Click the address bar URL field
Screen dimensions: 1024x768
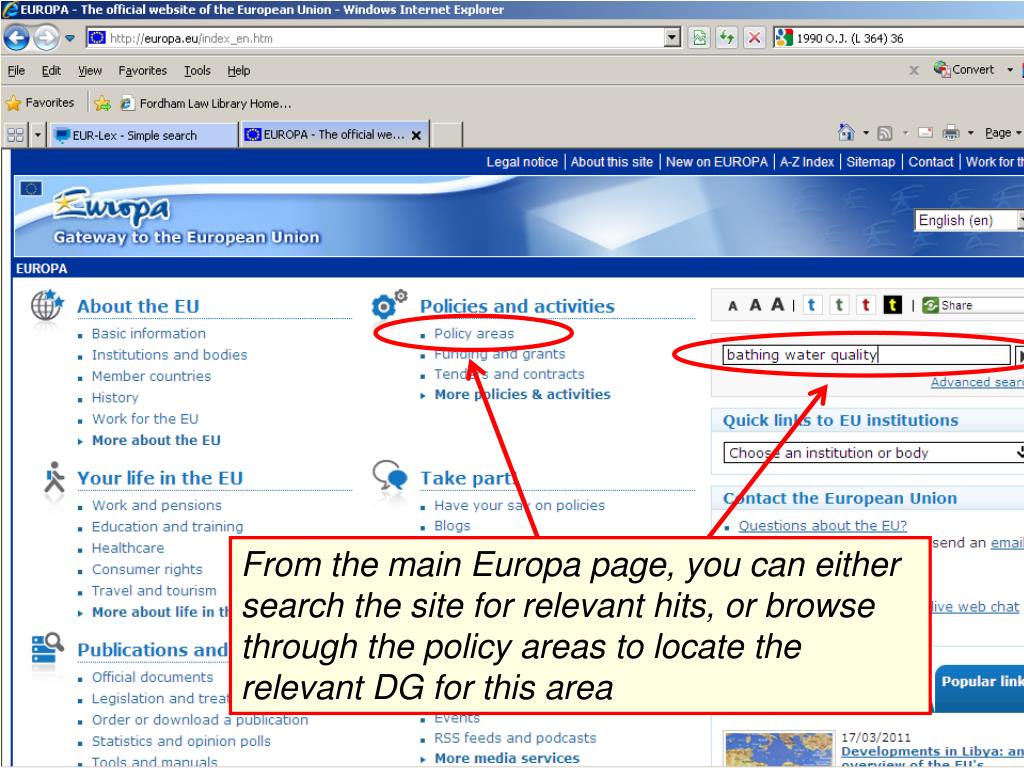click(376, 38)
